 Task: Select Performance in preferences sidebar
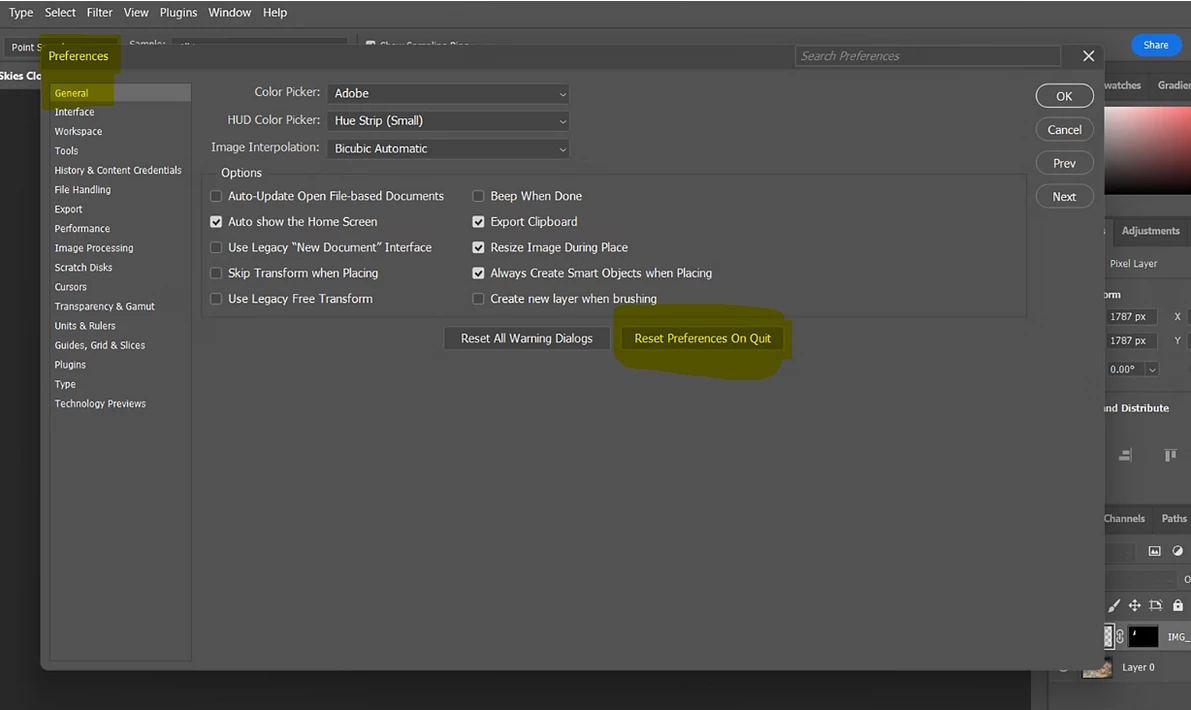[82, 229]
